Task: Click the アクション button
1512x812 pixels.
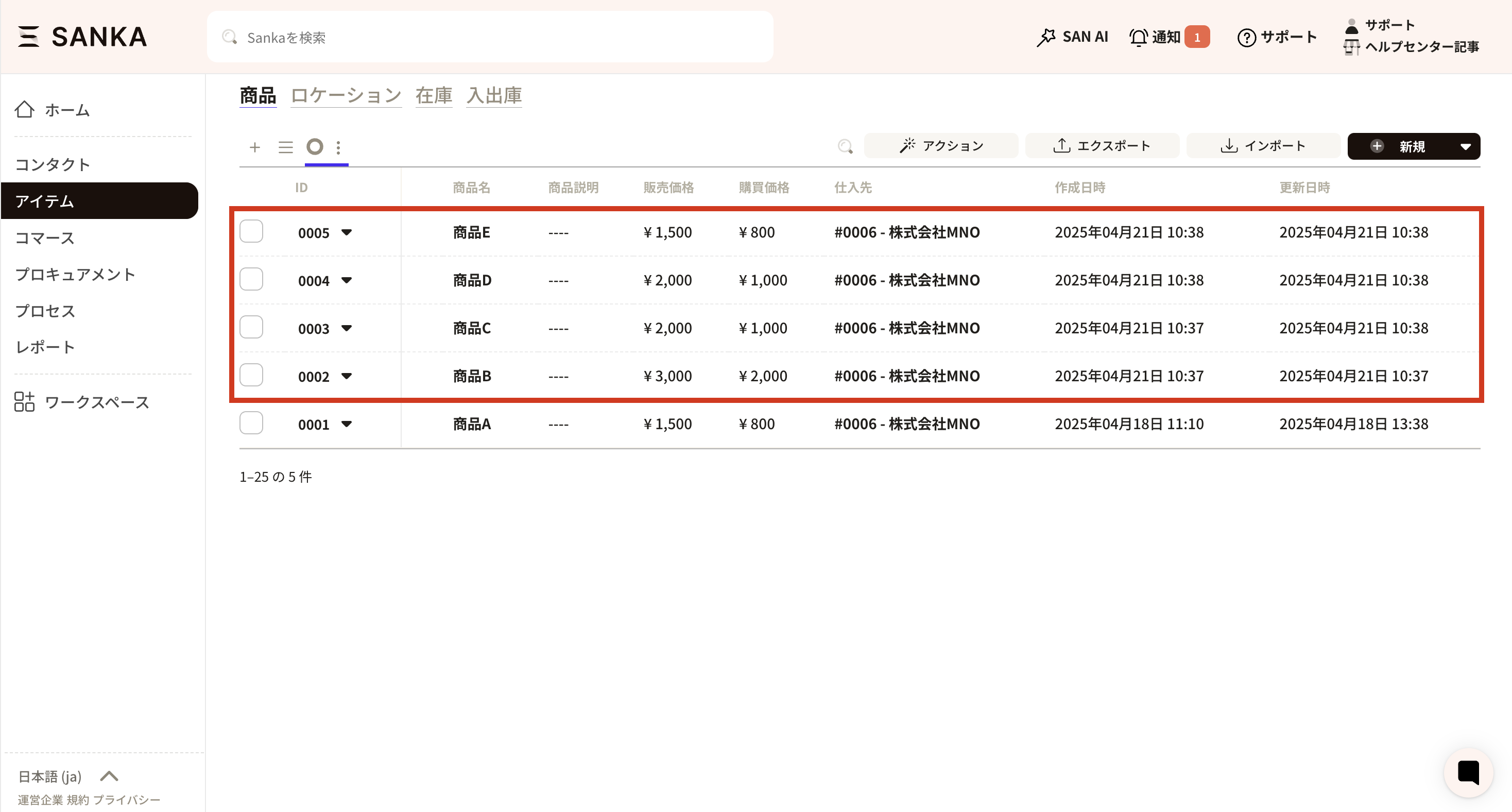Action: [941, 146]
